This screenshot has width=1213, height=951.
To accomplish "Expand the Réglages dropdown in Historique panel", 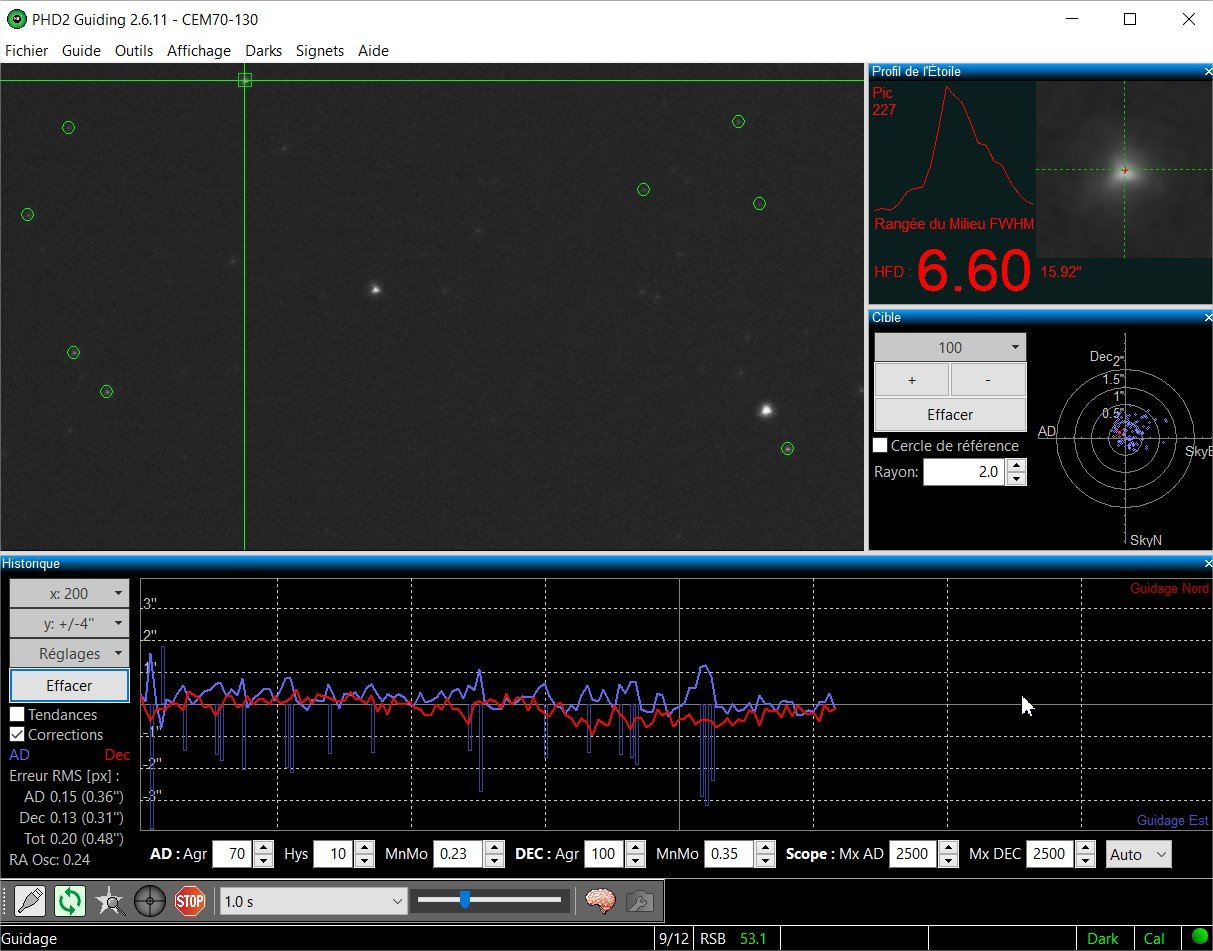I will pos(68,653).
